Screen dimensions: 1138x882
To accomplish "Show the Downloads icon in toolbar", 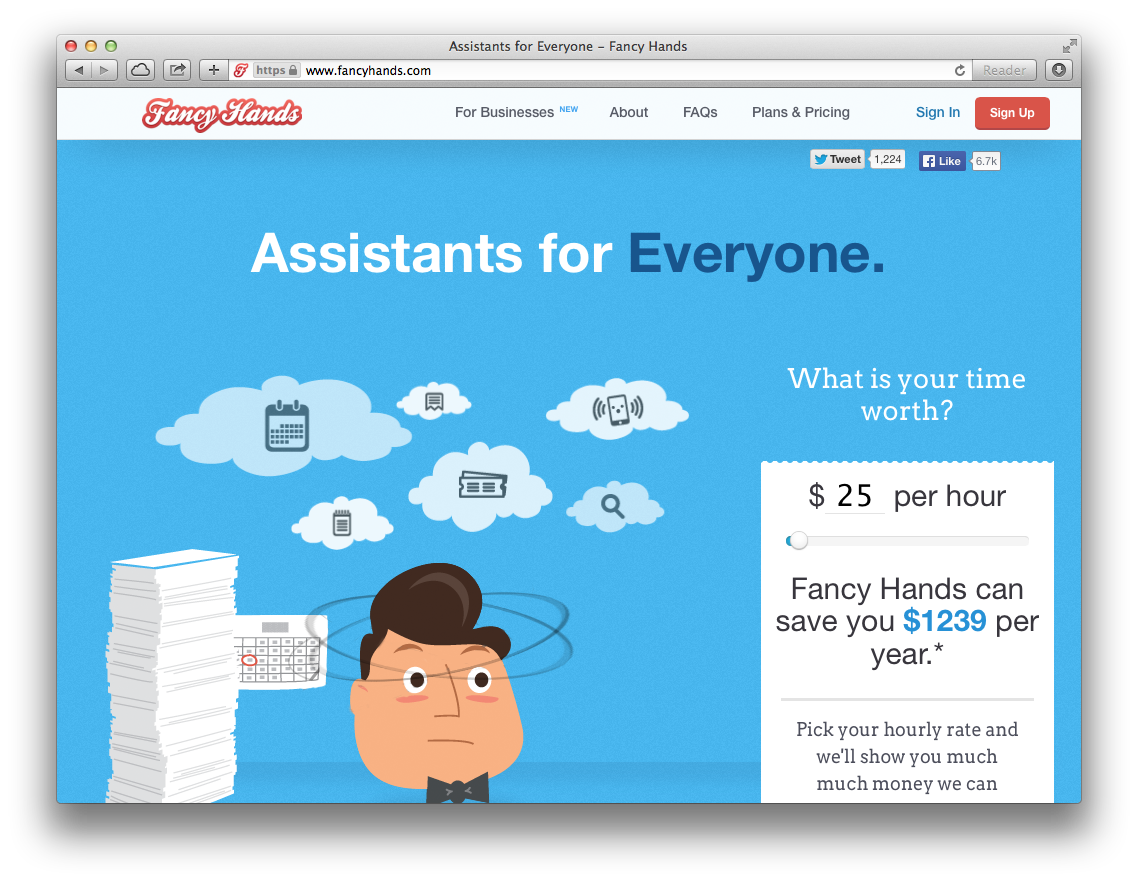I will (x=1059, y=70).
